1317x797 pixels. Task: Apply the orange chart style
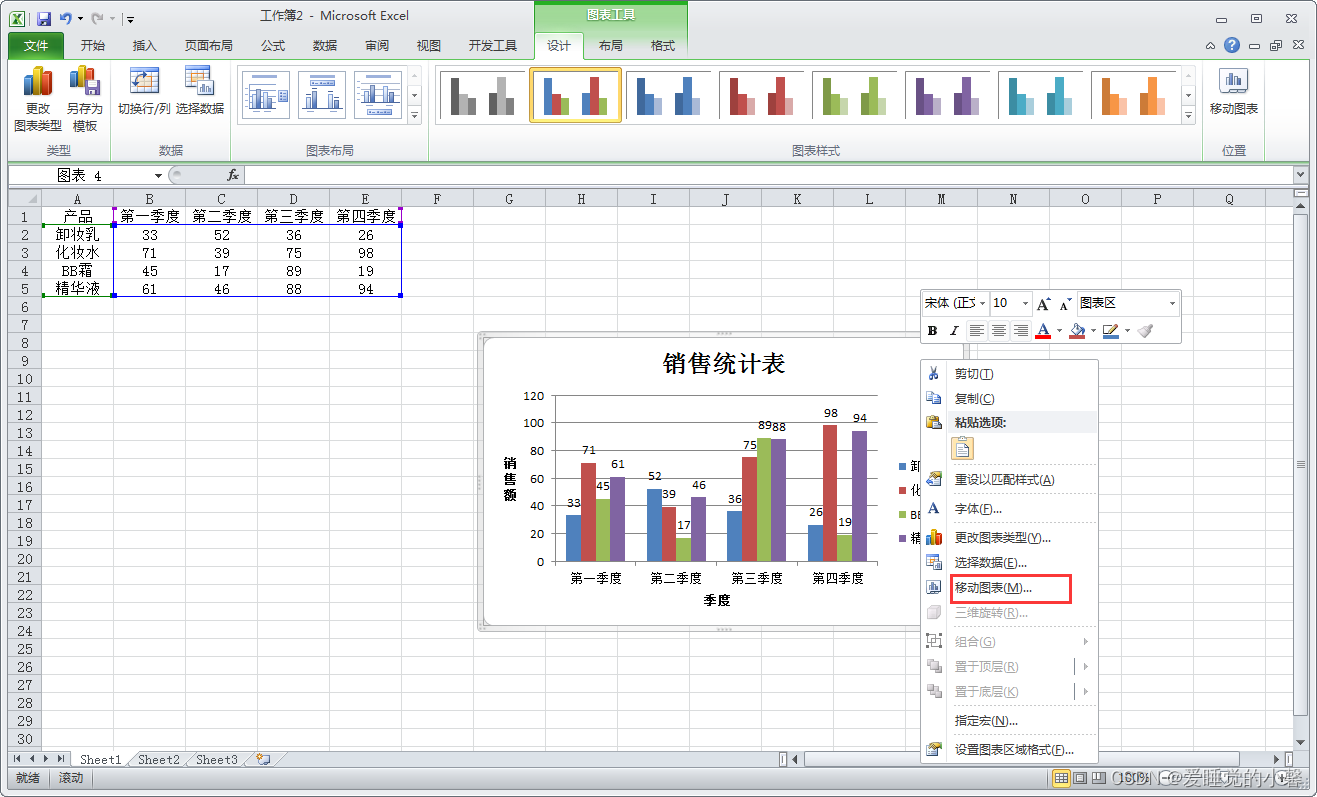(1134, 95)
